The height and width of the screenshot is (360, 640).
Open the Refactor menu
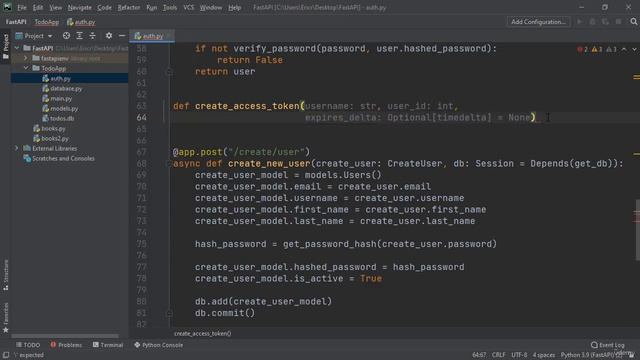[x=129, y=7]
